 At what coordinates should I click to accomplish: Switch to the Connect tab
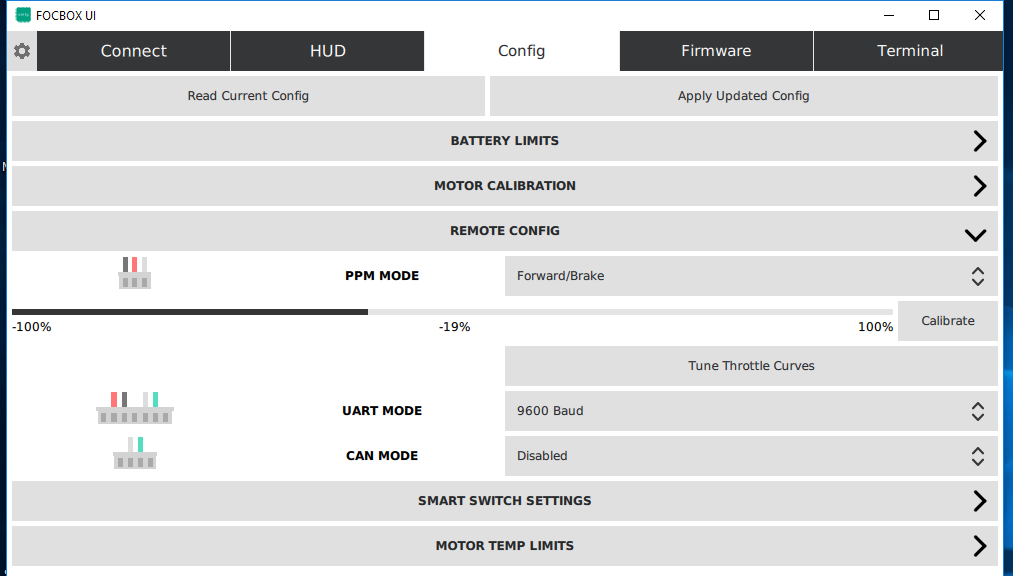(x=134, y=51)
